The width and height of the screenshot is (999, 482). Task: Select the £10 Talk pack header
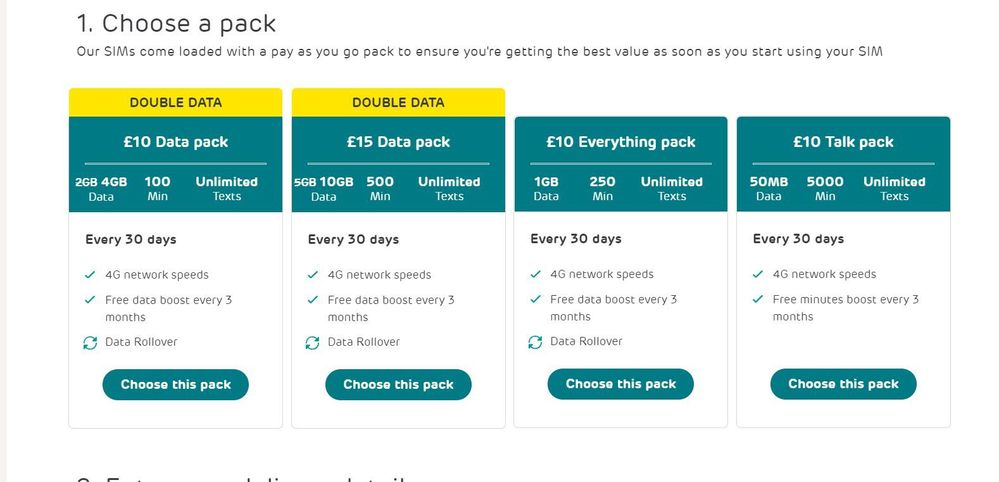[843, 142]
